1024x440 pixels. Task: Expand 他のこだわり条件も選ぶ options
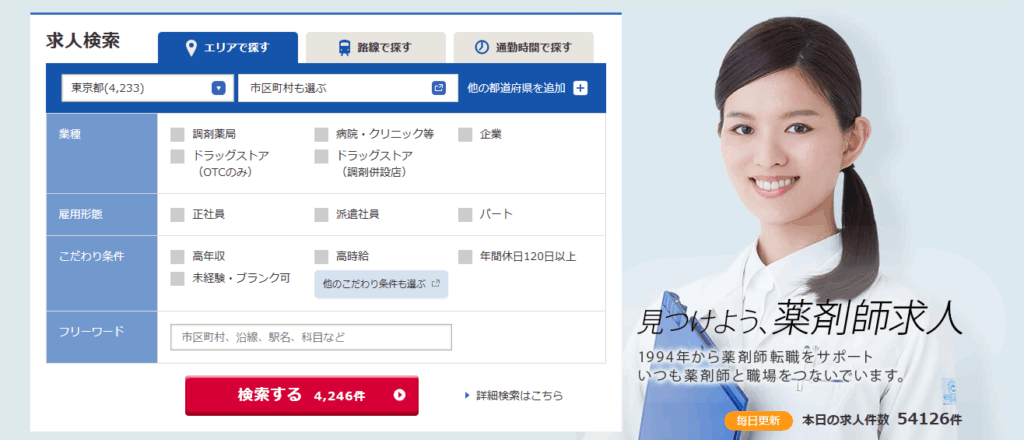pos(381,284)
